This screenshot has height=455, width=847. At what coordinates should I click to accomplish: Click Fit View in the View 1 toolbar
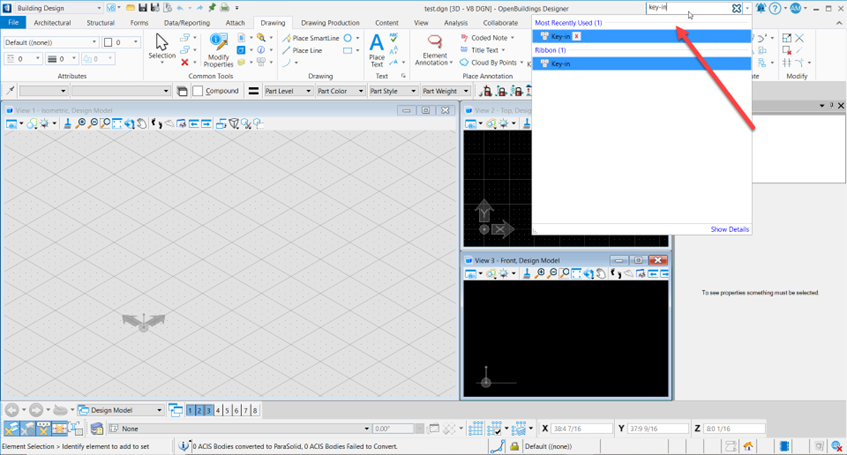[x=117, y=124]
